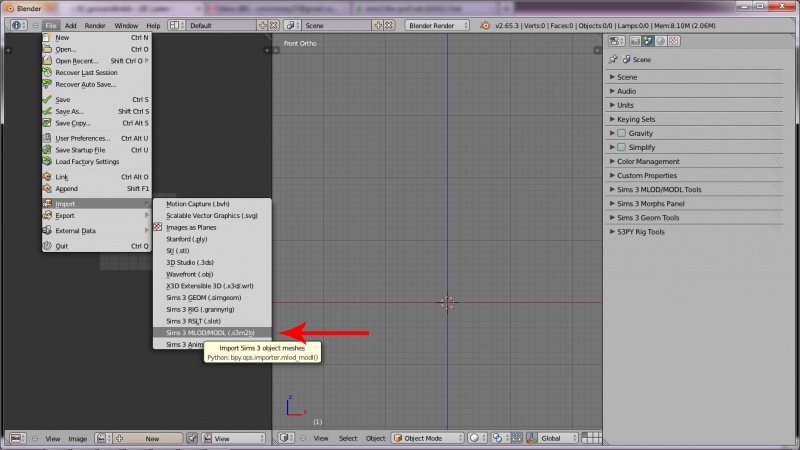Open the Add menu
This screenshot has height=450, width=800.
[x=70, y=26]
